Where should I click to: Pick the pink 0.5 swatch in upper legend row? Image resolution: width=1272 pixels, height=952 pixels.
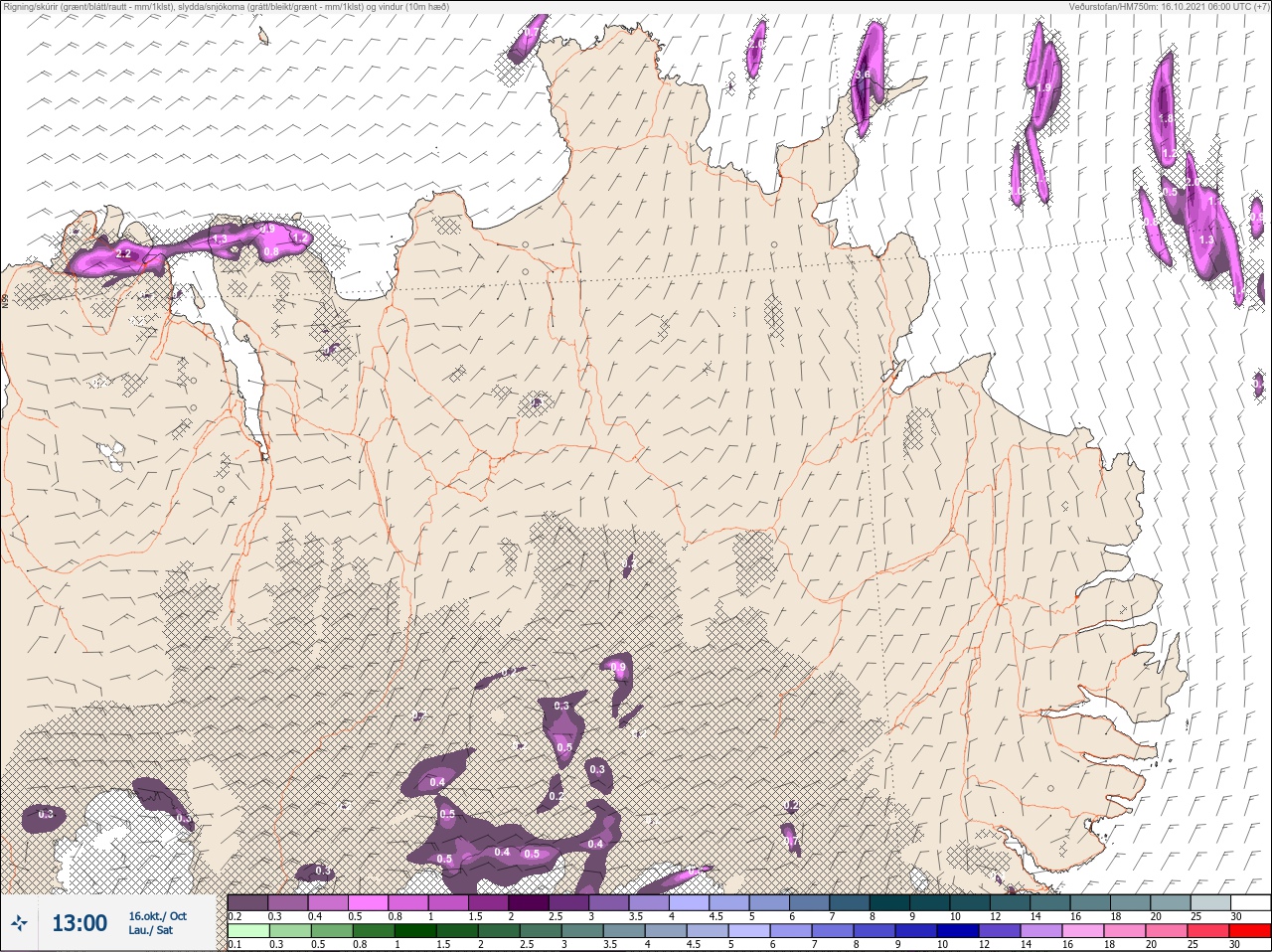point(369,902)
